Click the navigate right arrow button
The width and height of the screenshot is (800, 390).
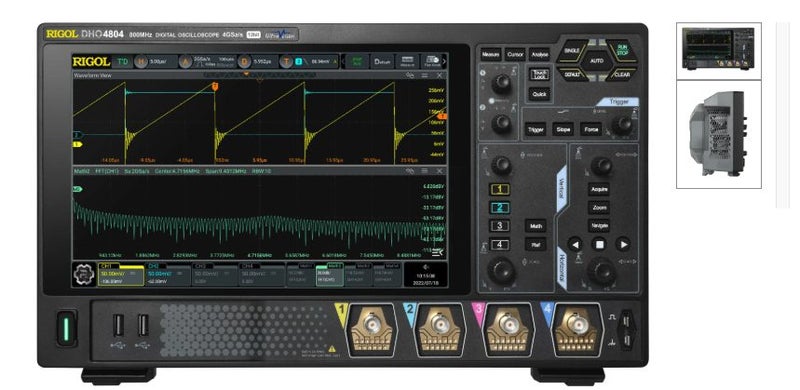click(x=622, y=245)
